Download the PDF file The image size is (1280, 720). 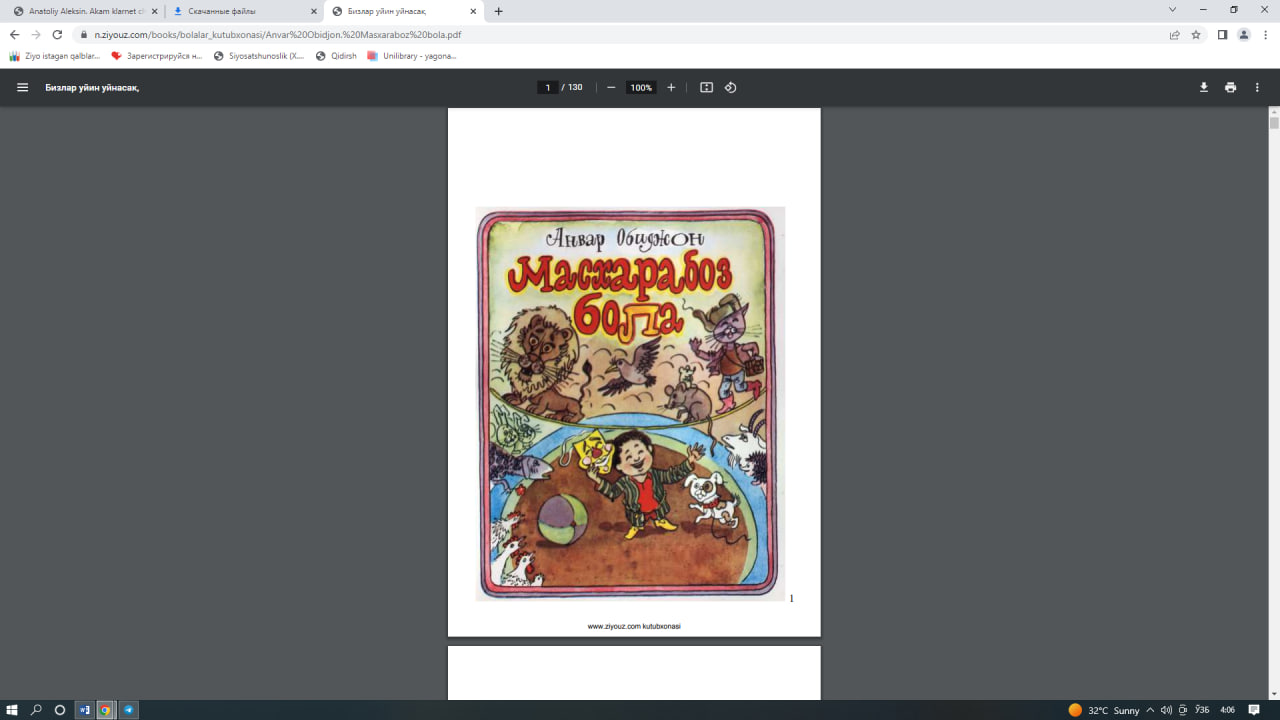[x=1204, y=87]
